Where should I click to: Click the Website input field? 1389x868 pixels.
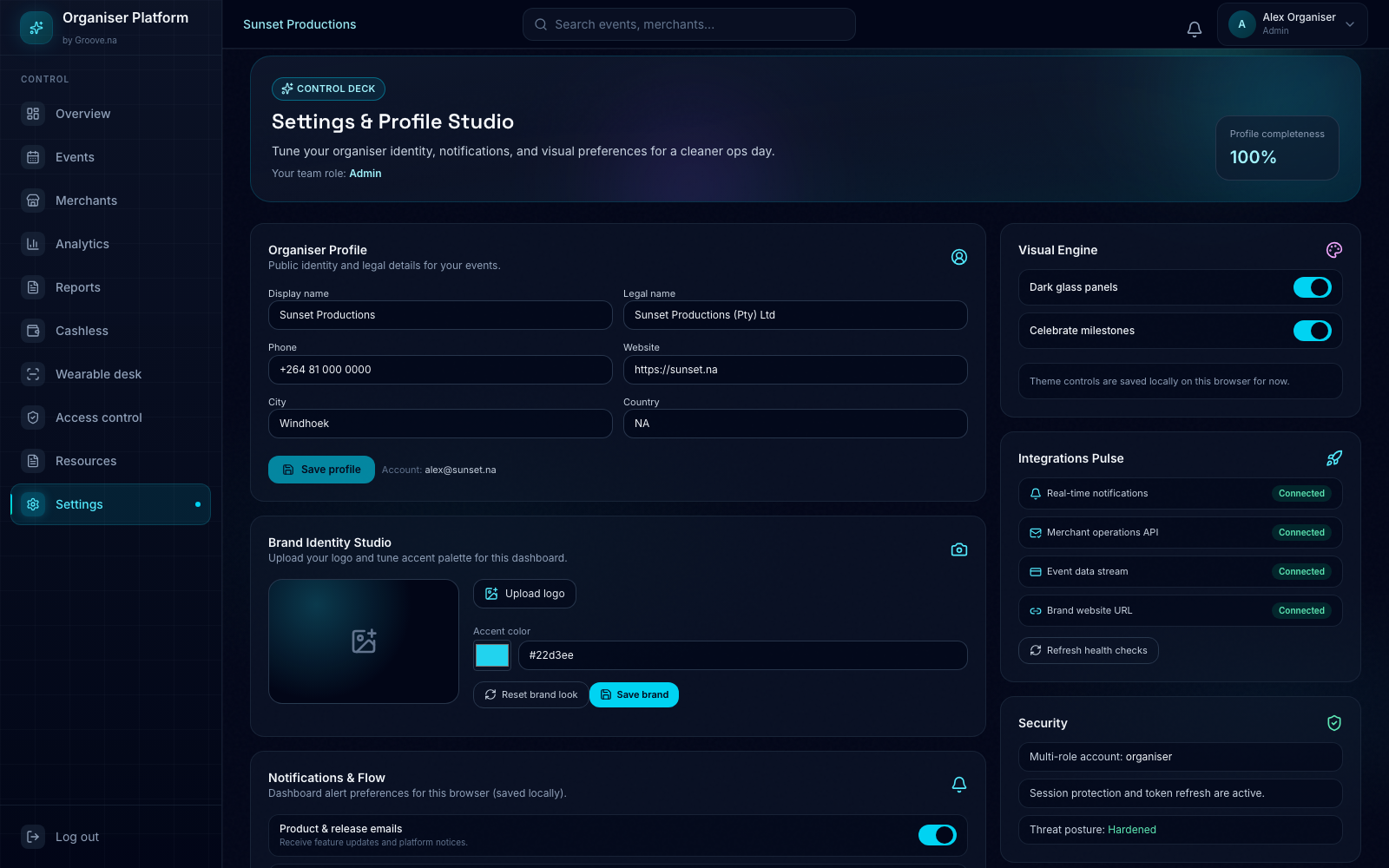click(x=795, y=370)
